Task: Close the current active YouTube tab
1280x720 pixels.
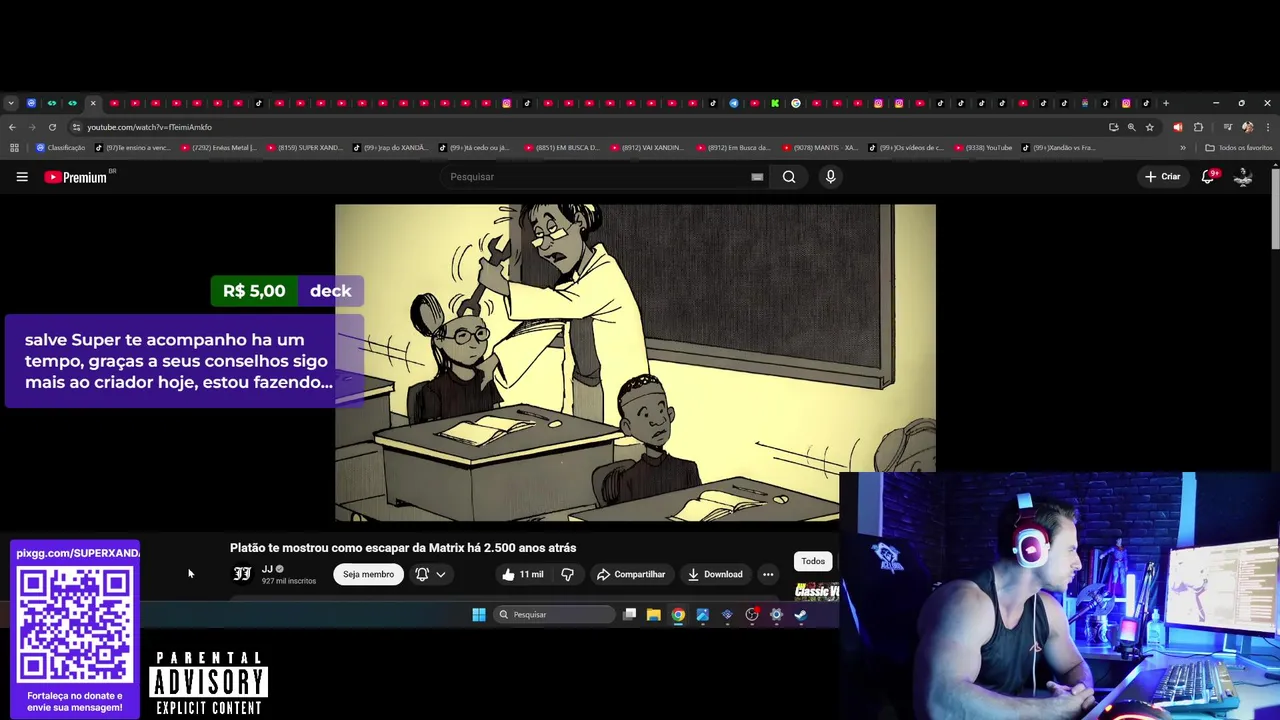Action: click(x=93, y=103)
